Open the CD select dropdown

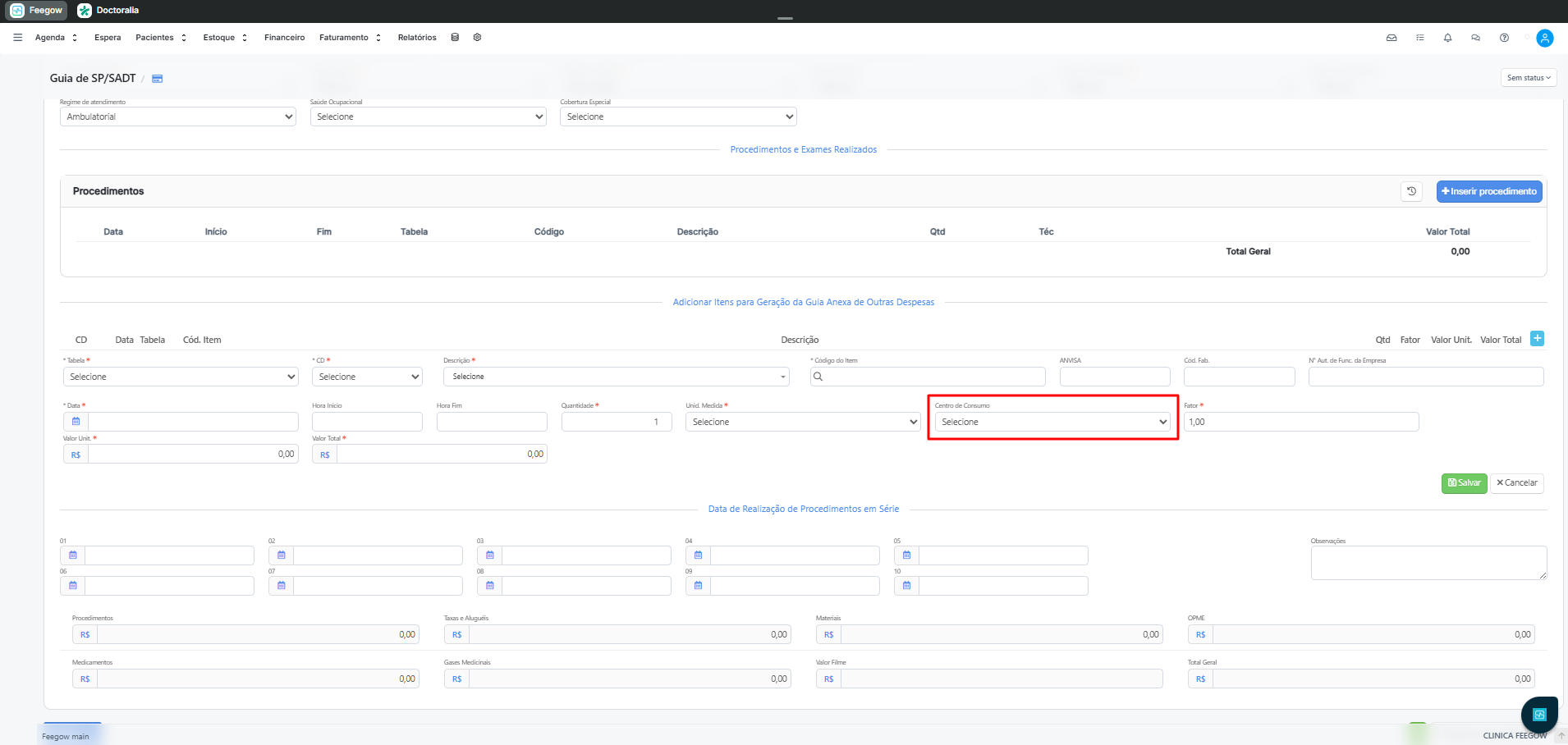pos(367,377)
